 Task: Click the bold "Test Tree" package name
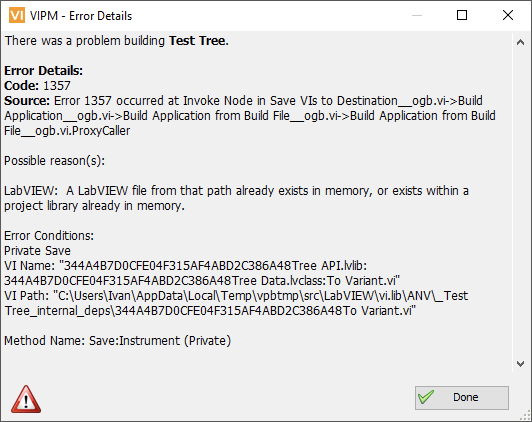197,41
